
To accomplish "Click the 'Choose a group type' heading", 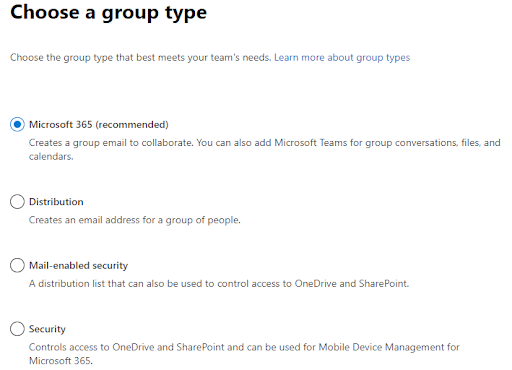I will (x=108, y=13).
